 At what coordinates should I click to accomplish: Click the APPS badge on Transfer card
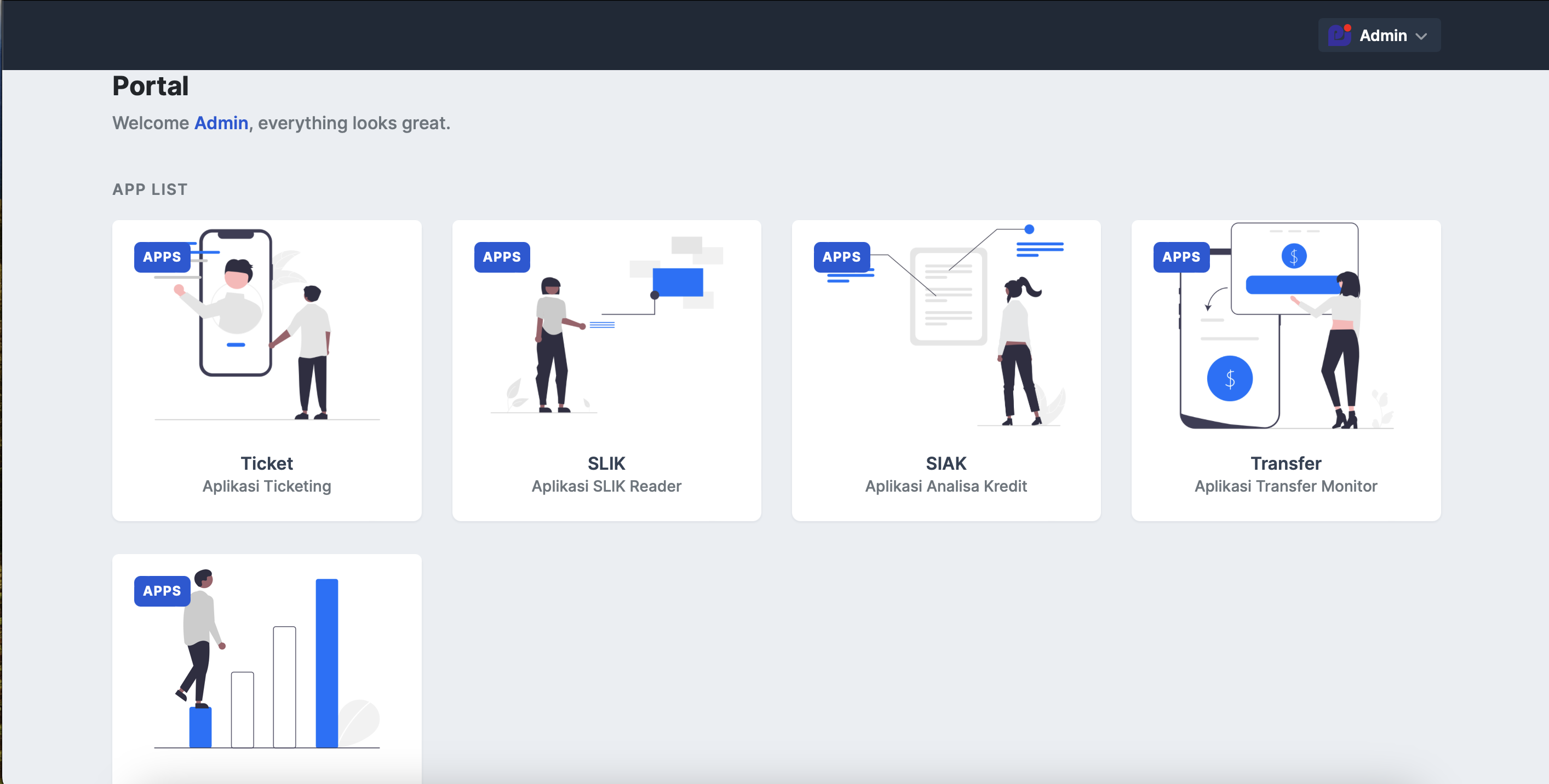(1181, 257)
